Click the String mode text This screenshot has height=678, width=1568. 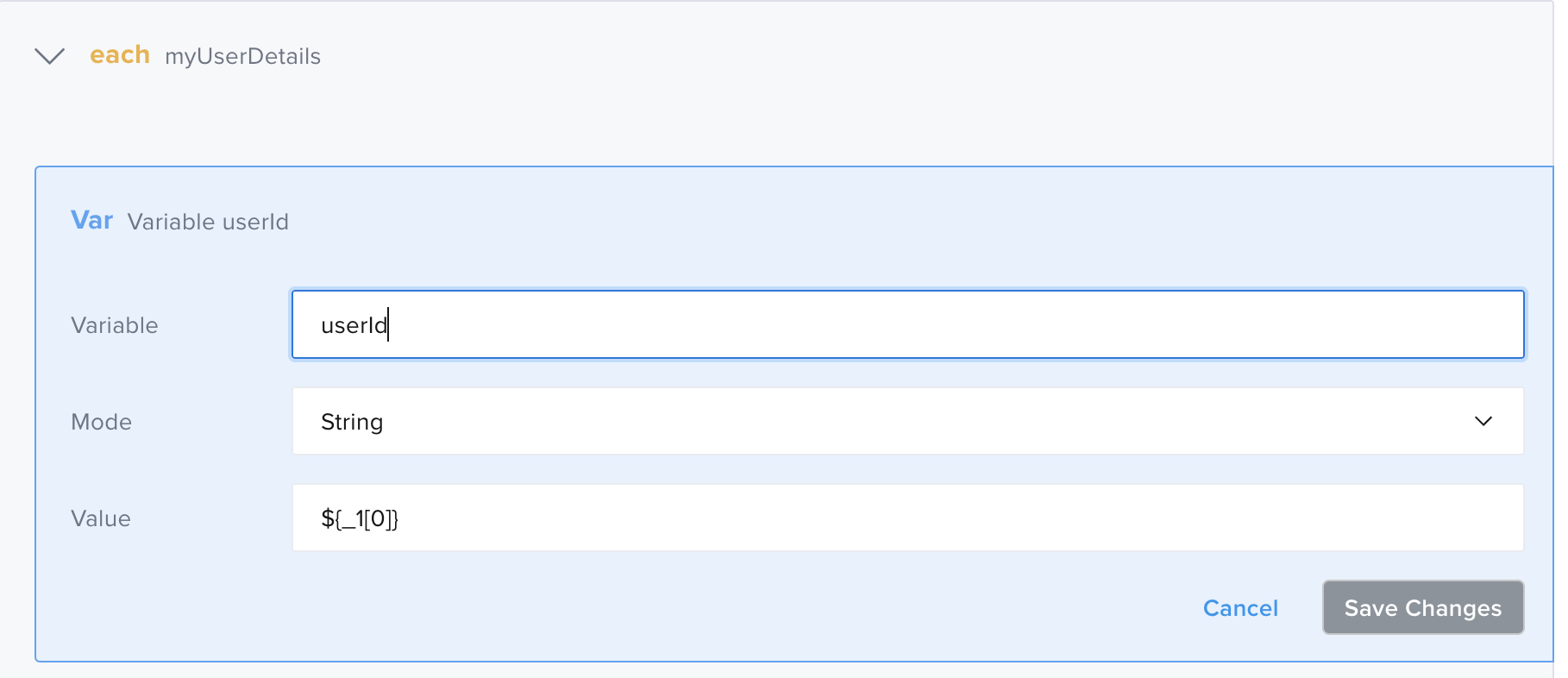pos(352,422)
